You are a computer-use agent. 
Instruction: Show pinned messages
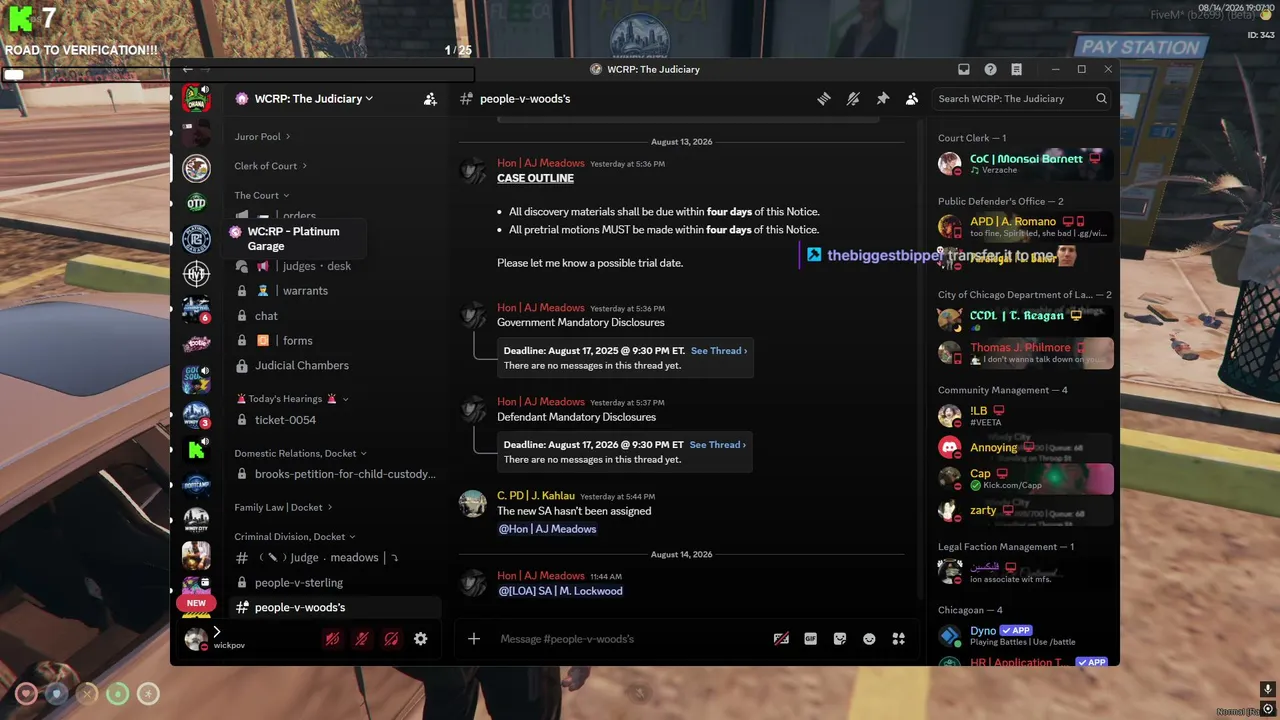tap(882, 99)
